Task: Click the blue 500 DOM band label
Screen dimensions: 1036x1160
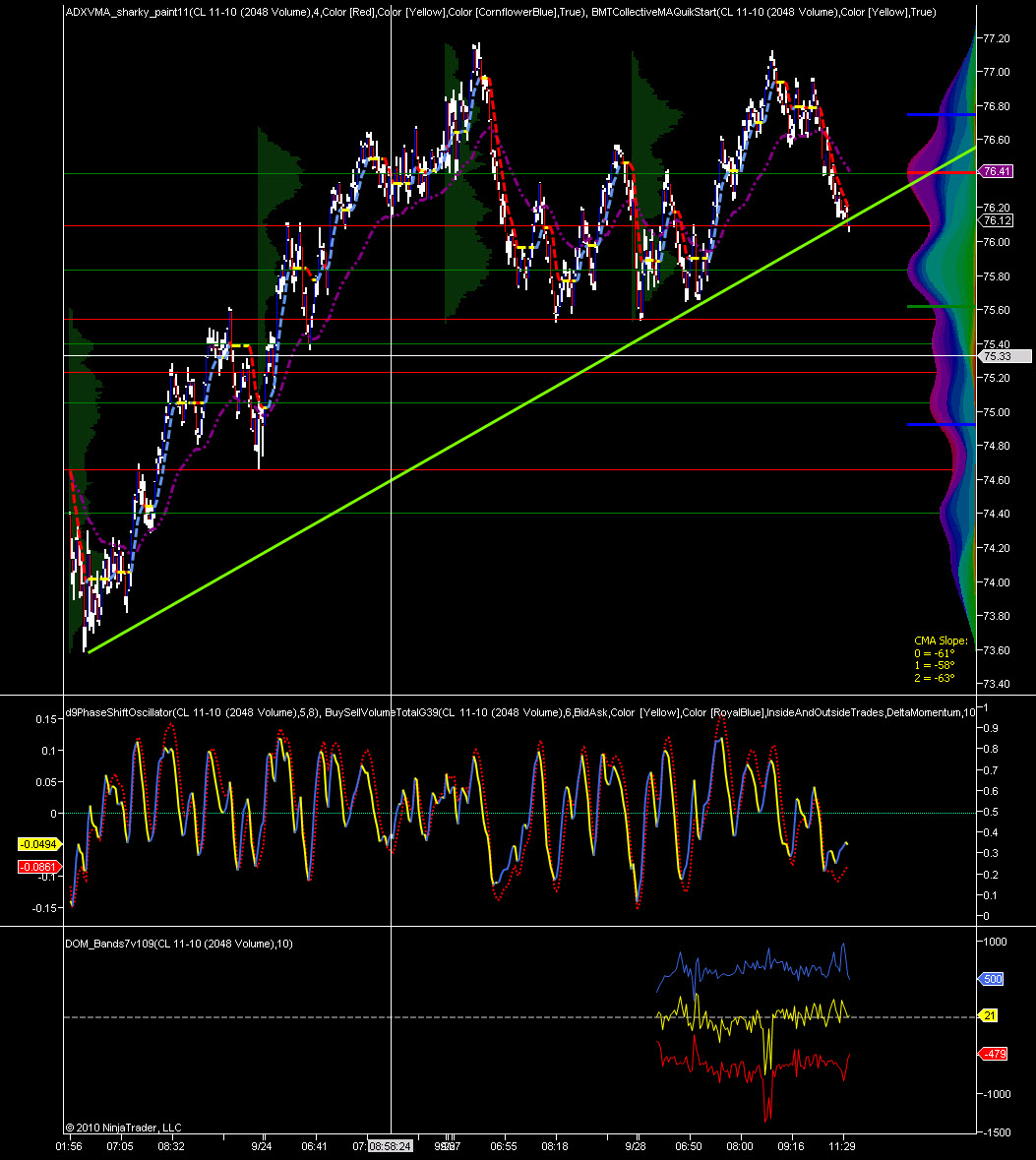Action: point(992,979)
